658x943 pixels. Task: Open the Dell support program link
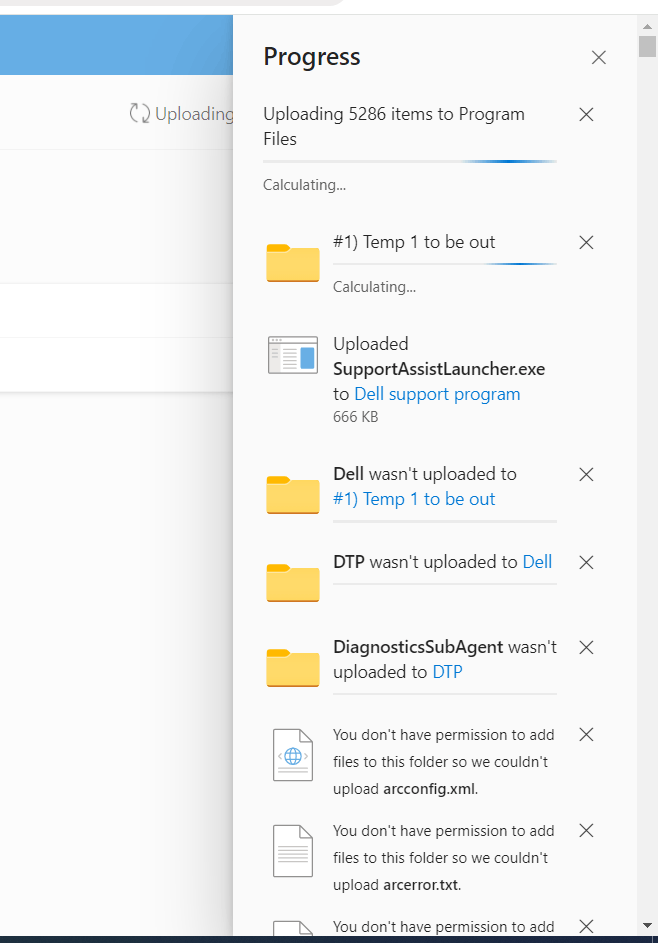(x=437, y=395)
